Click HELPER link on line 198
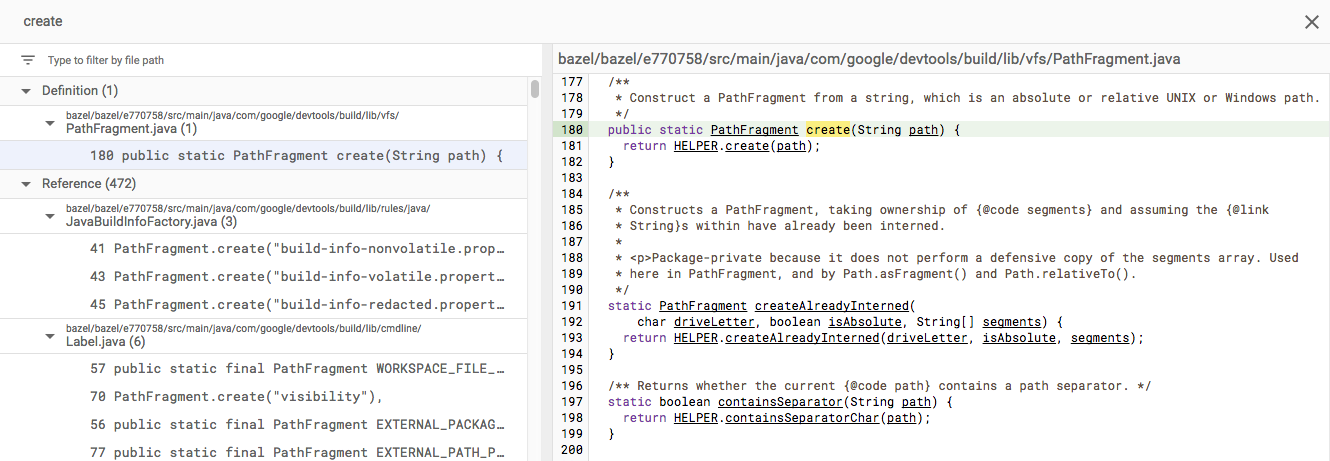Viewport: 1330px width, 461px height. (695, 418)
